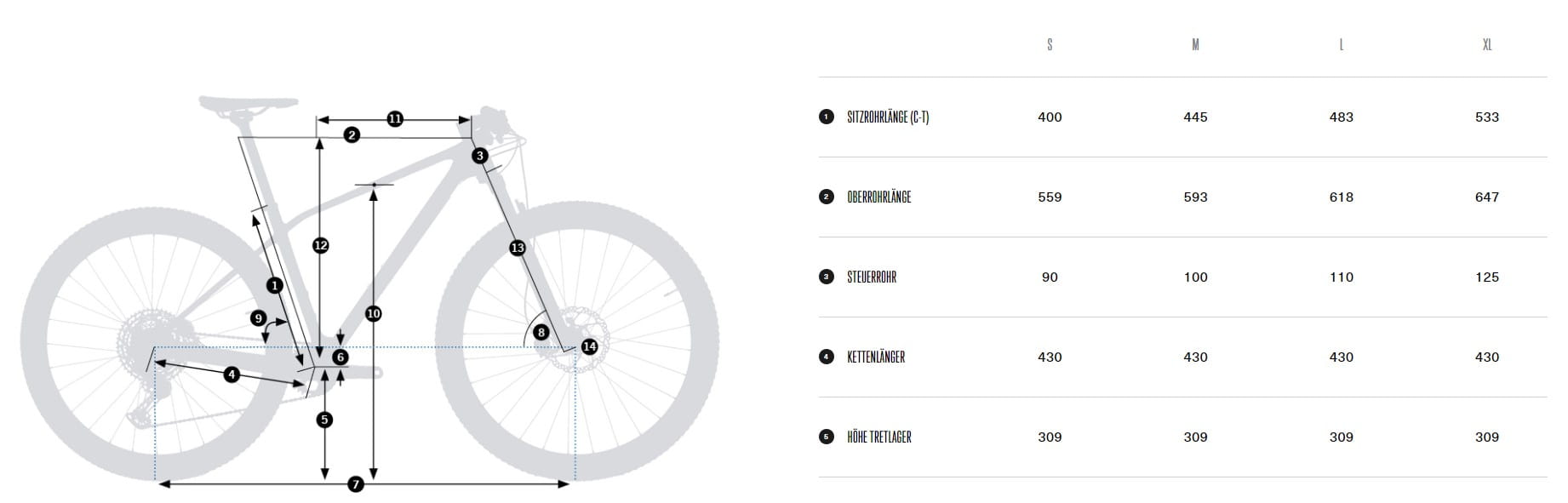1568x503 pixels.
Task: Click the Oberrohrlänge row label
Action: [x=878, y=197]
